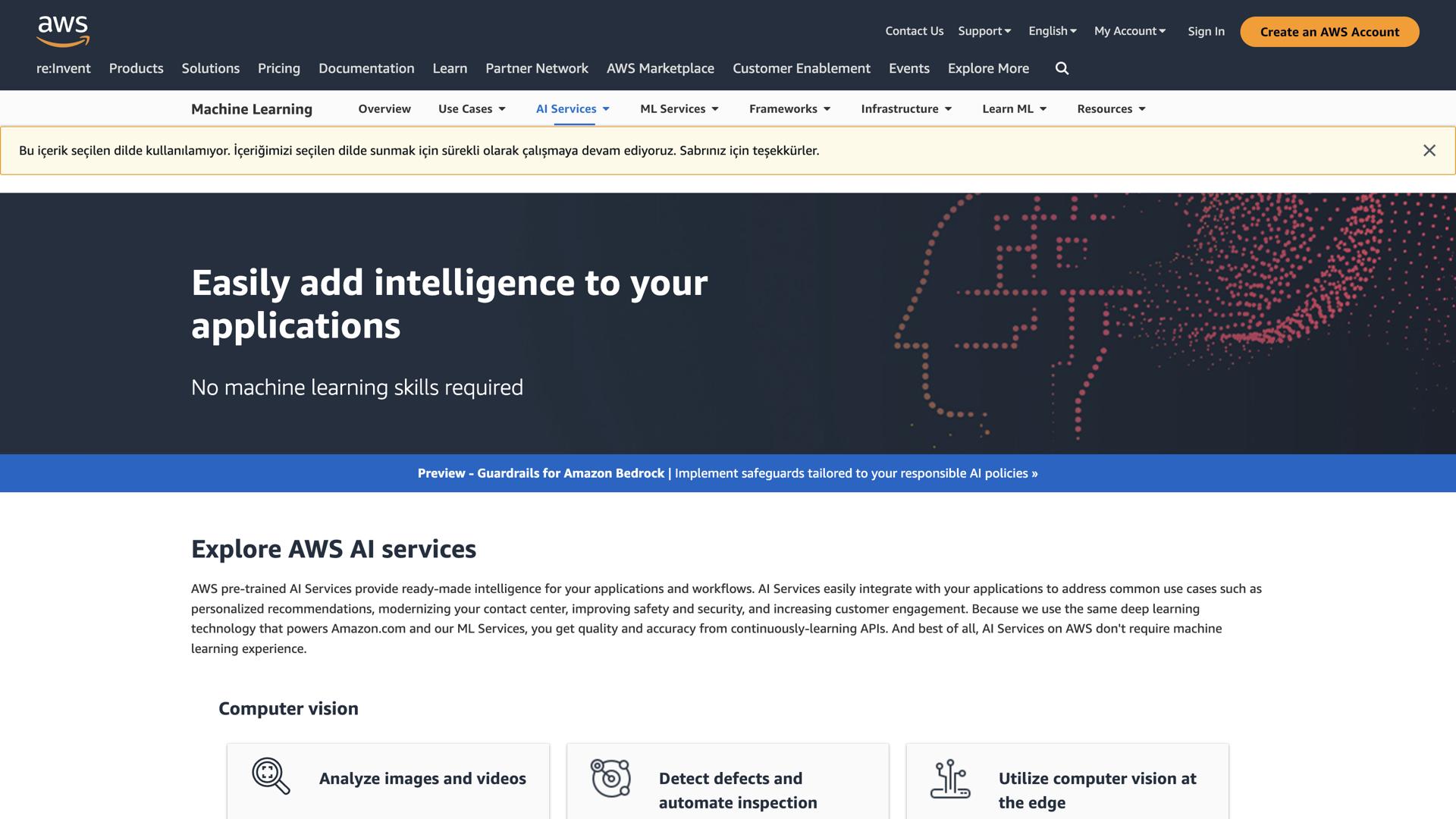Open the Support dropdown
The width and height of the screenshot is (1456, 819).
tap(984, 31)
